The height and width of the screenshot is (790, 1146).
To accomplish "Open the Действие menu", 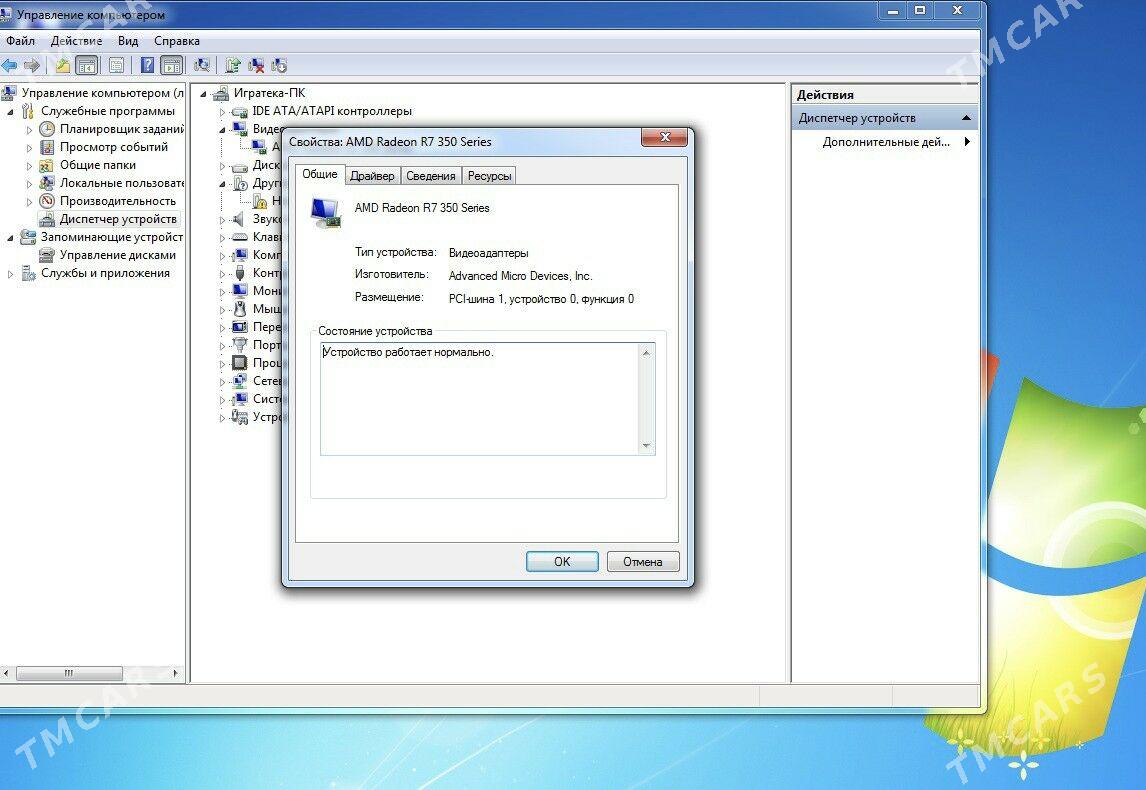I will tap(76, 41).
